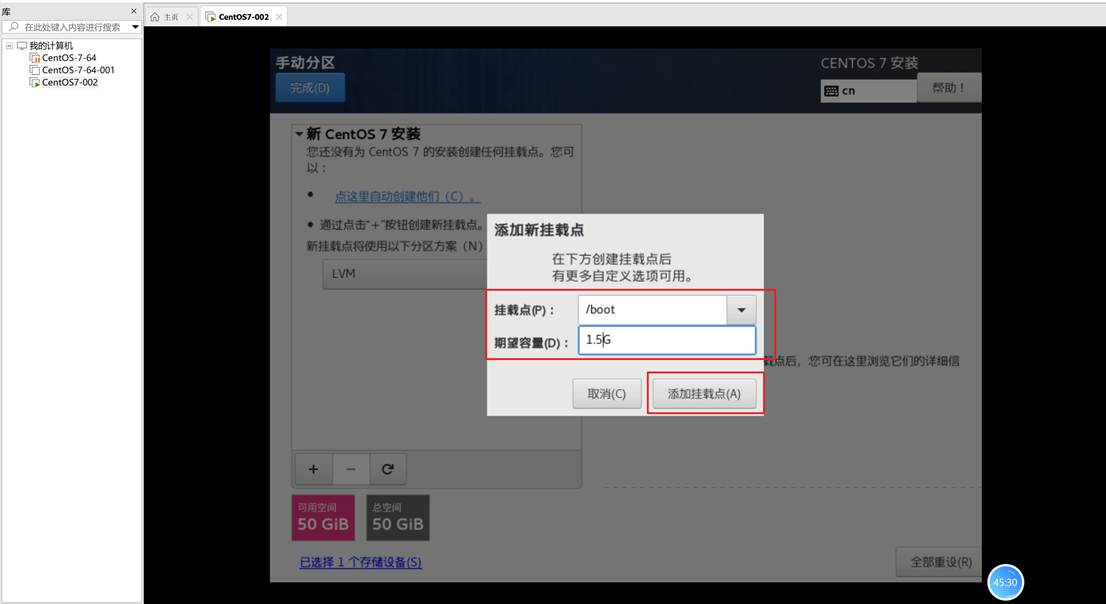
Task: Click the Add Mount Point (添加挂载点) button
Action: [x=704, y=394]
